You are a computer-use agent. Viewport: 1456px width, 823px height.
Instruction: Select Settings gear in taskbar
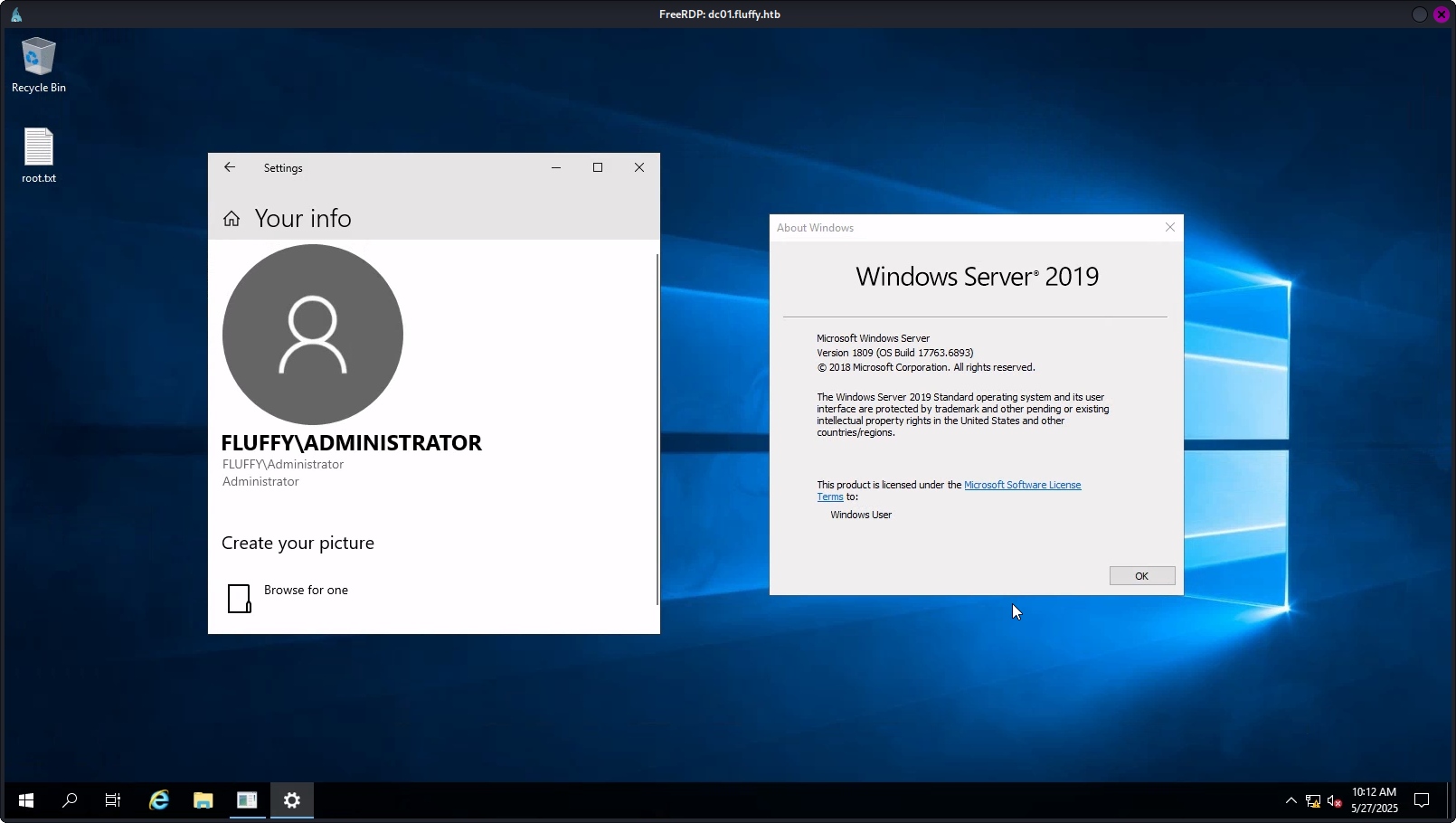click(291, 800)
